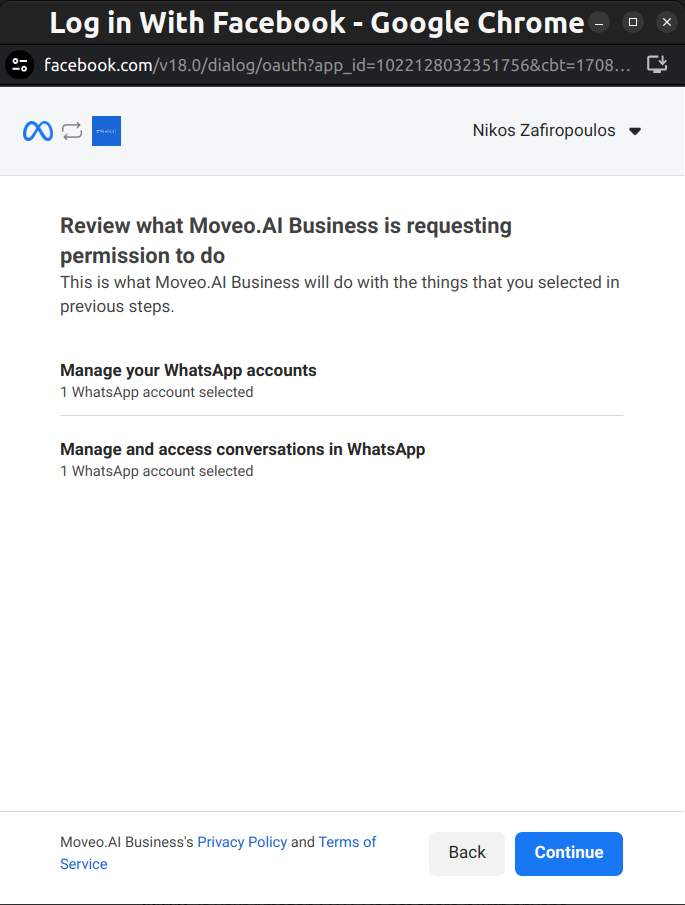The height and width of the screenshot is (905, 685).
Task: Close the Log in With Facebook window
Action: pos(665,22)
